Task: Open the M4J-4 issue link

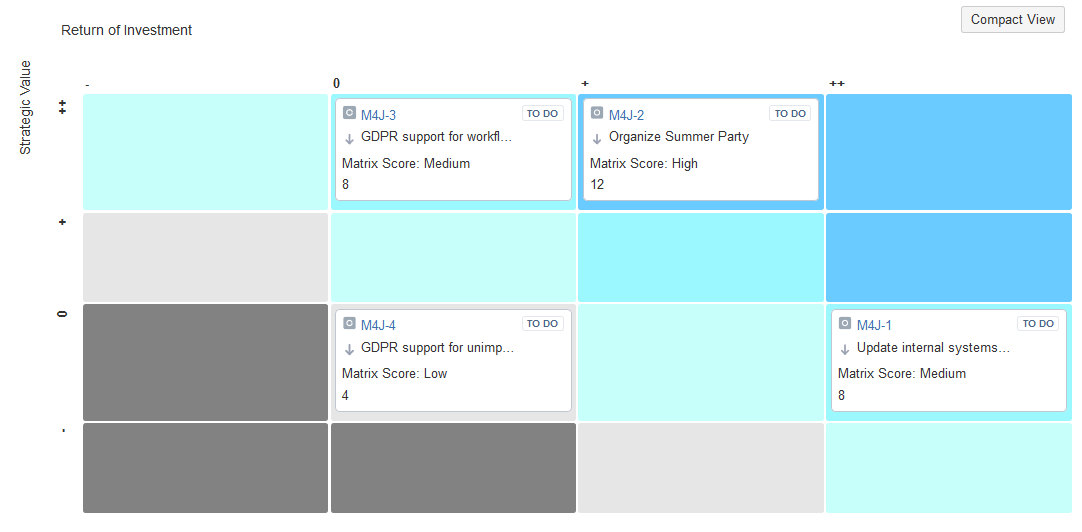Action: (378, 325)
